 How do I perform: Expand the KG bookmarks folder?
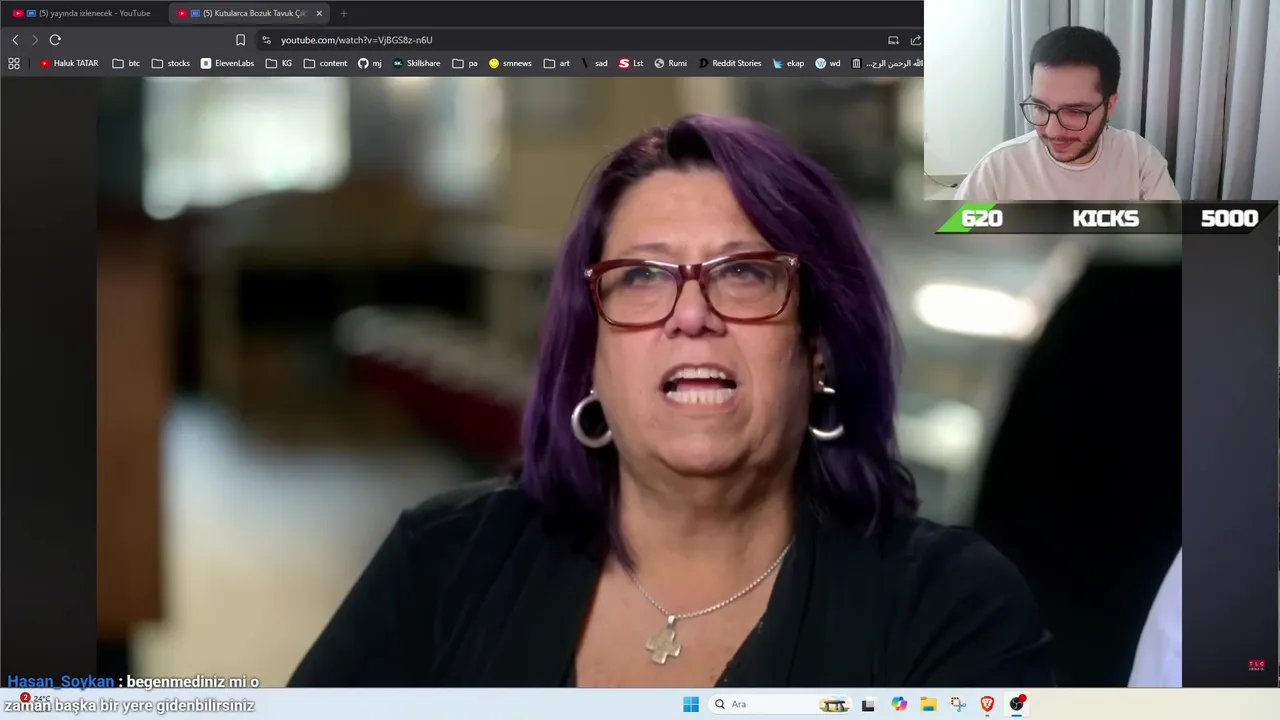(279, 63)
